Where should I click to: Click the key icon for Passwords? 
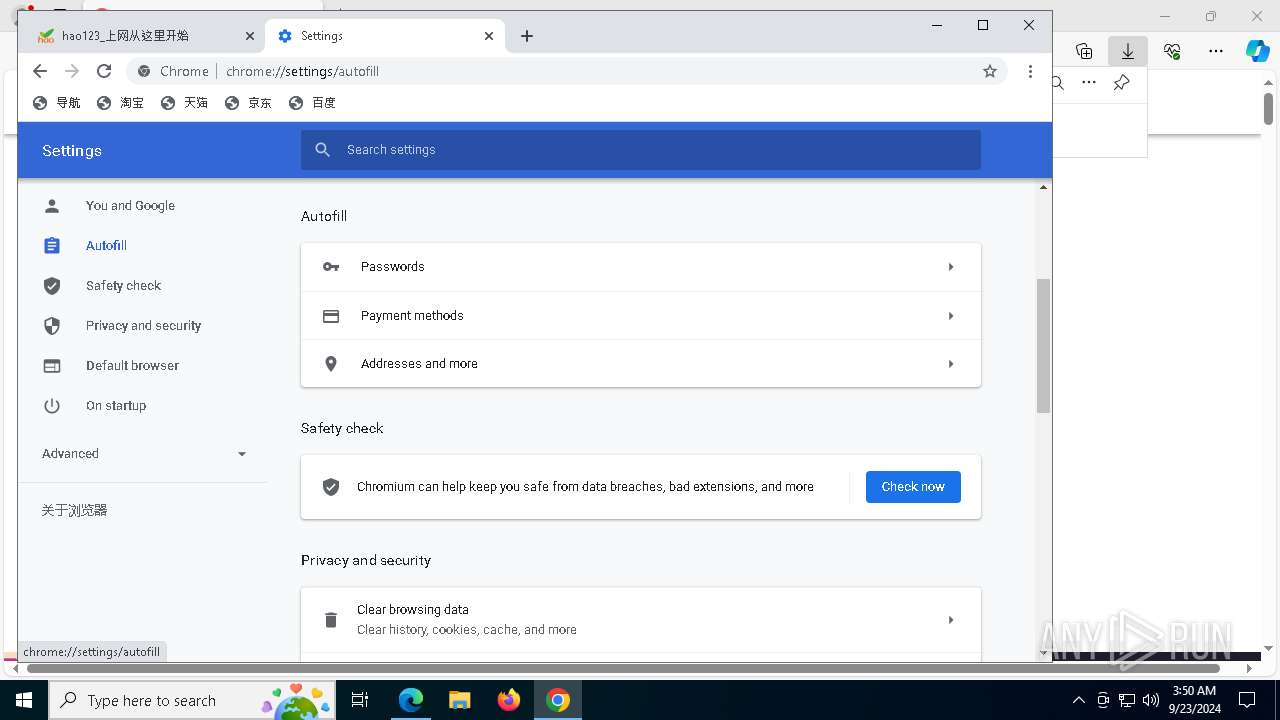pos(331,267)
